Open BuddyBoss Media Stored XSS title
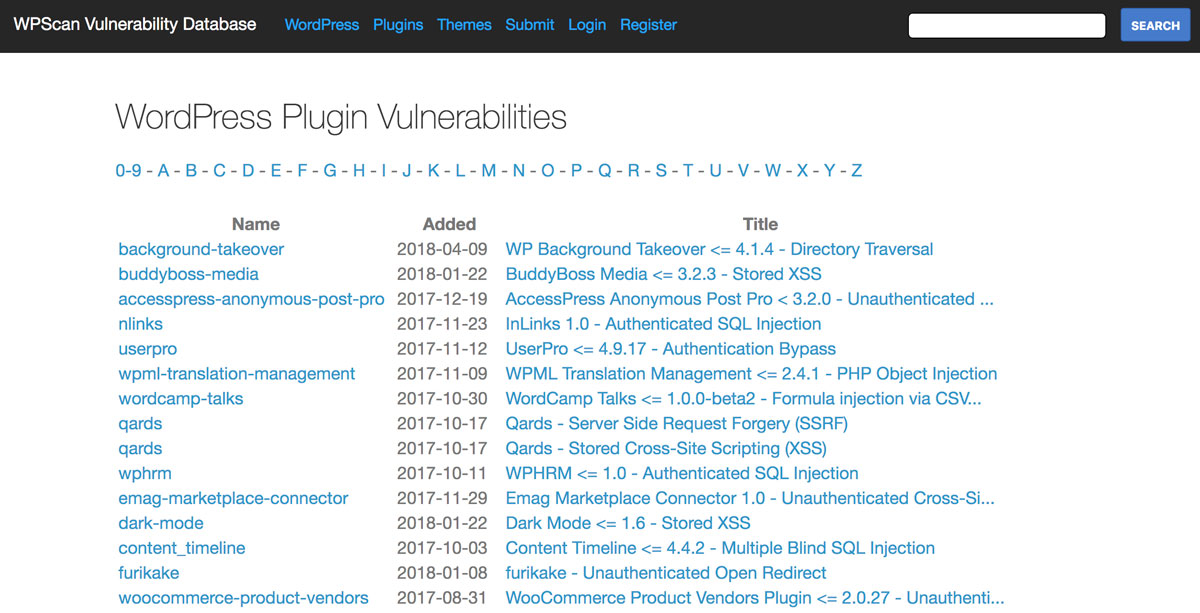The width and height of the screenshot is (1200, 613). coord(663,274)
